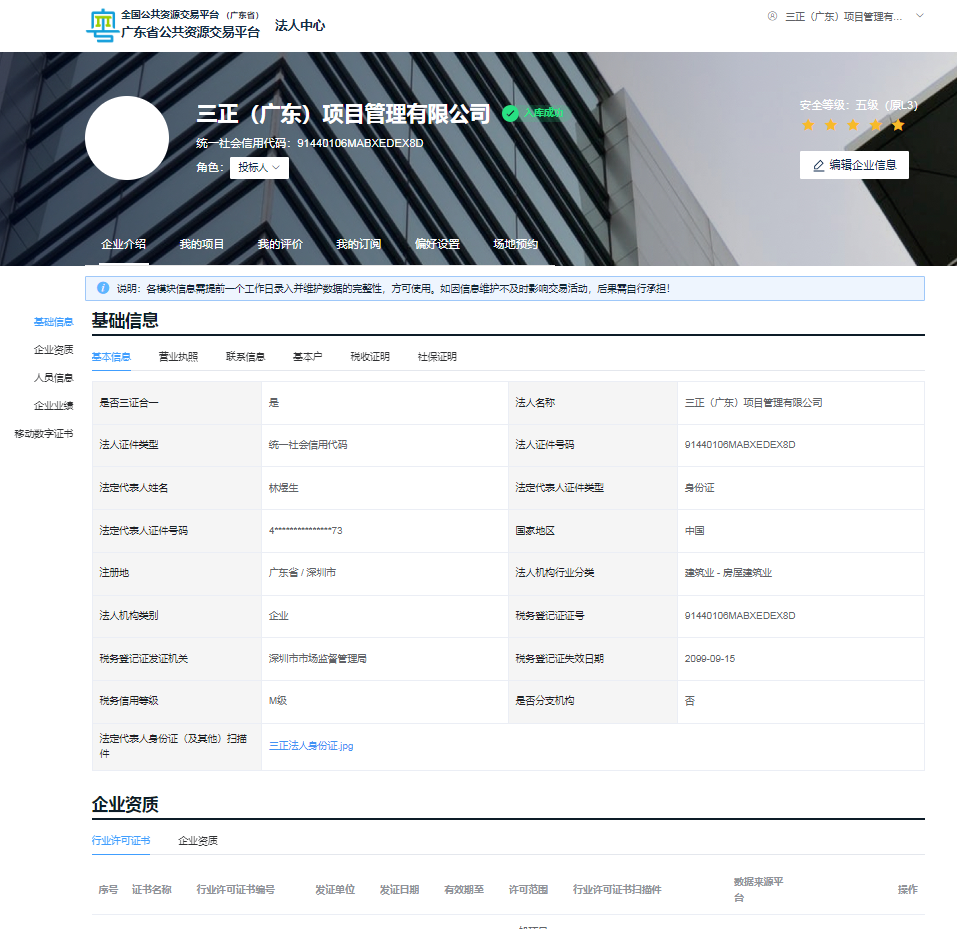
Task: Select the 基本信息 sub-tab
Action: click(111, 356)
